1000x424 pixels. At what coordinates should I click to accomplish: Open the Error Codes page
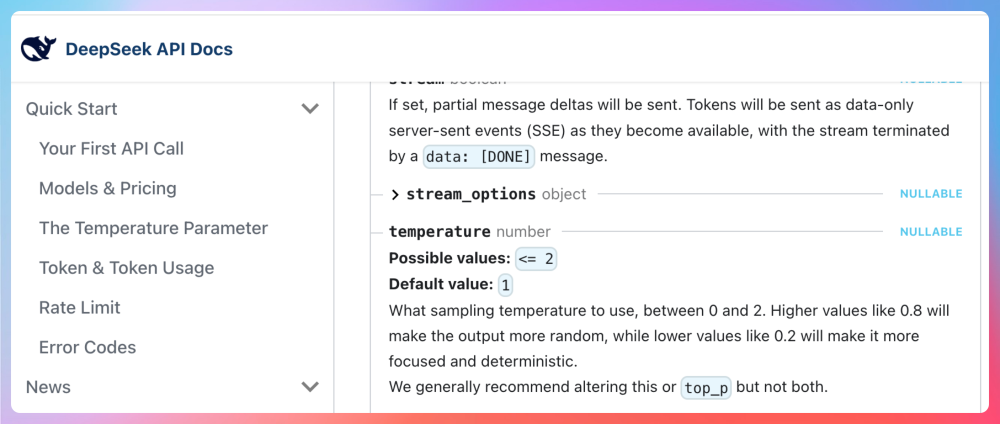pyautogui.click(x=87, y=347)
